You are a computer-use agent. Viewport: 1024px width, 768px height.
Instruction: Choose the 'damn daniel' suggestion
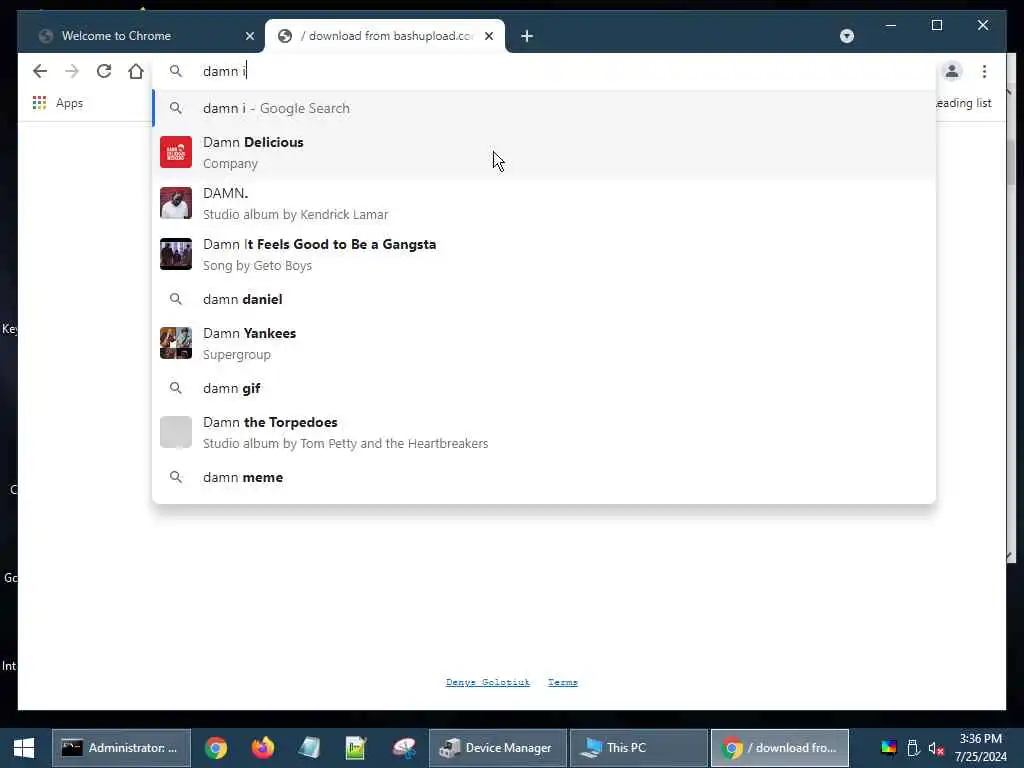point(544,299)
